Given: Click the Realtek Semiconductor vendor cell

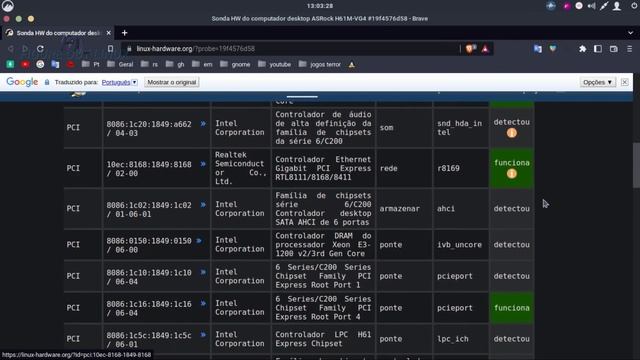Looking at the screenshot, I should (x=240, y=168).
